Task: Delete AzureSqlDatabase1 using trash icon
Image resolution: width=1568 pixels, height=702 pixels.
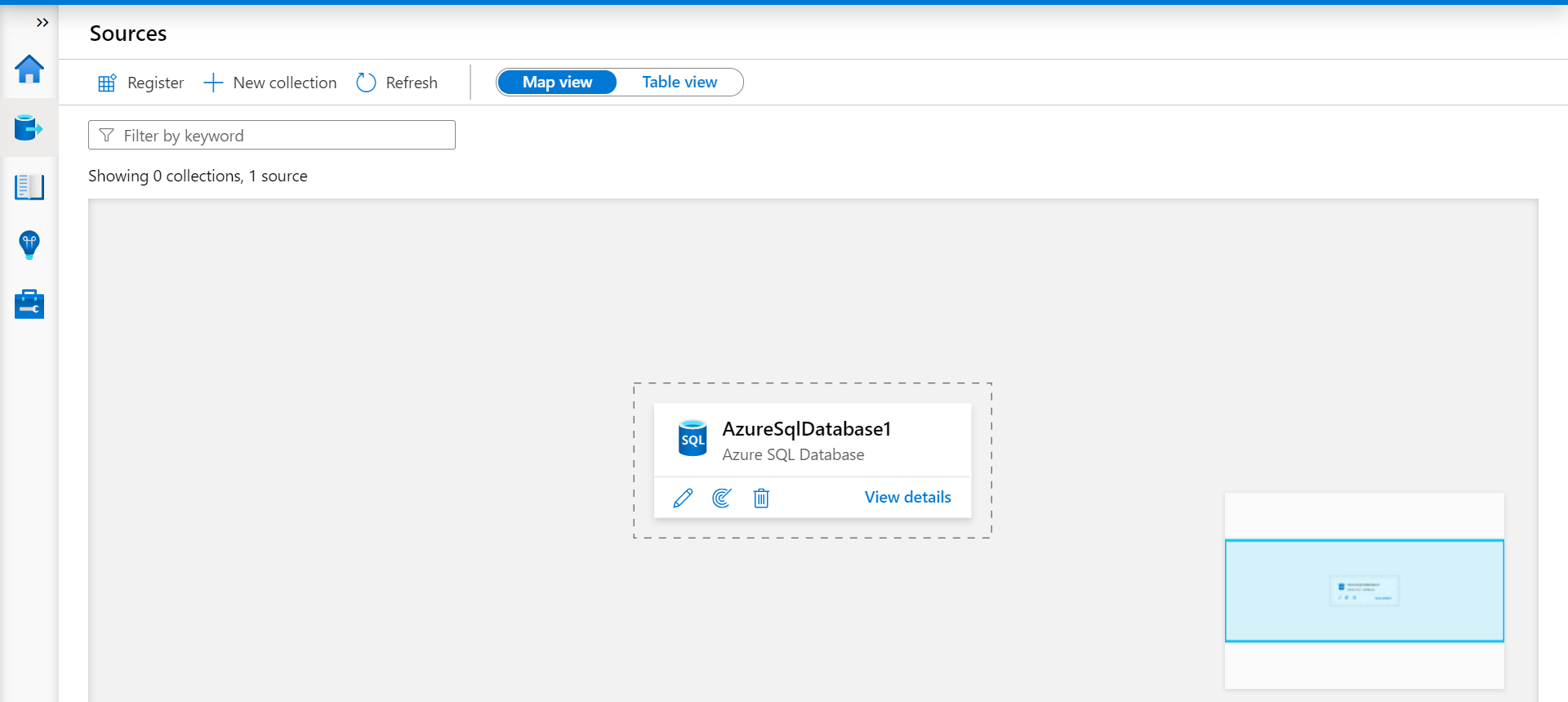Action: pyautogui.click(x=761, y=498)
